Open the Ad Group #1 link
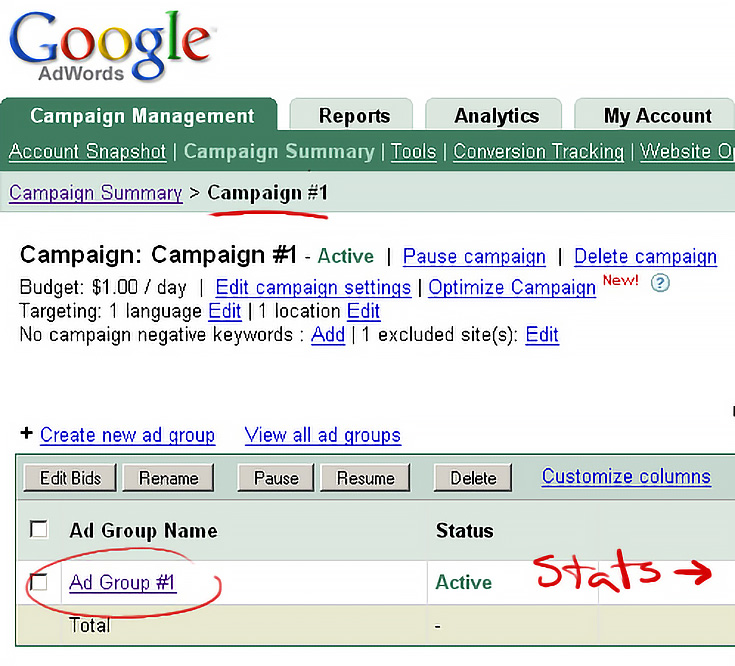 [x=123, y=582]
